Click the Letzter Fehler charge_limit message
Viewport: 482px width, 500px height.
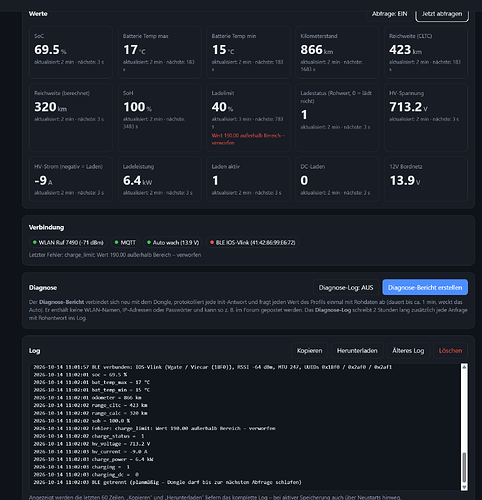point(115,255)
